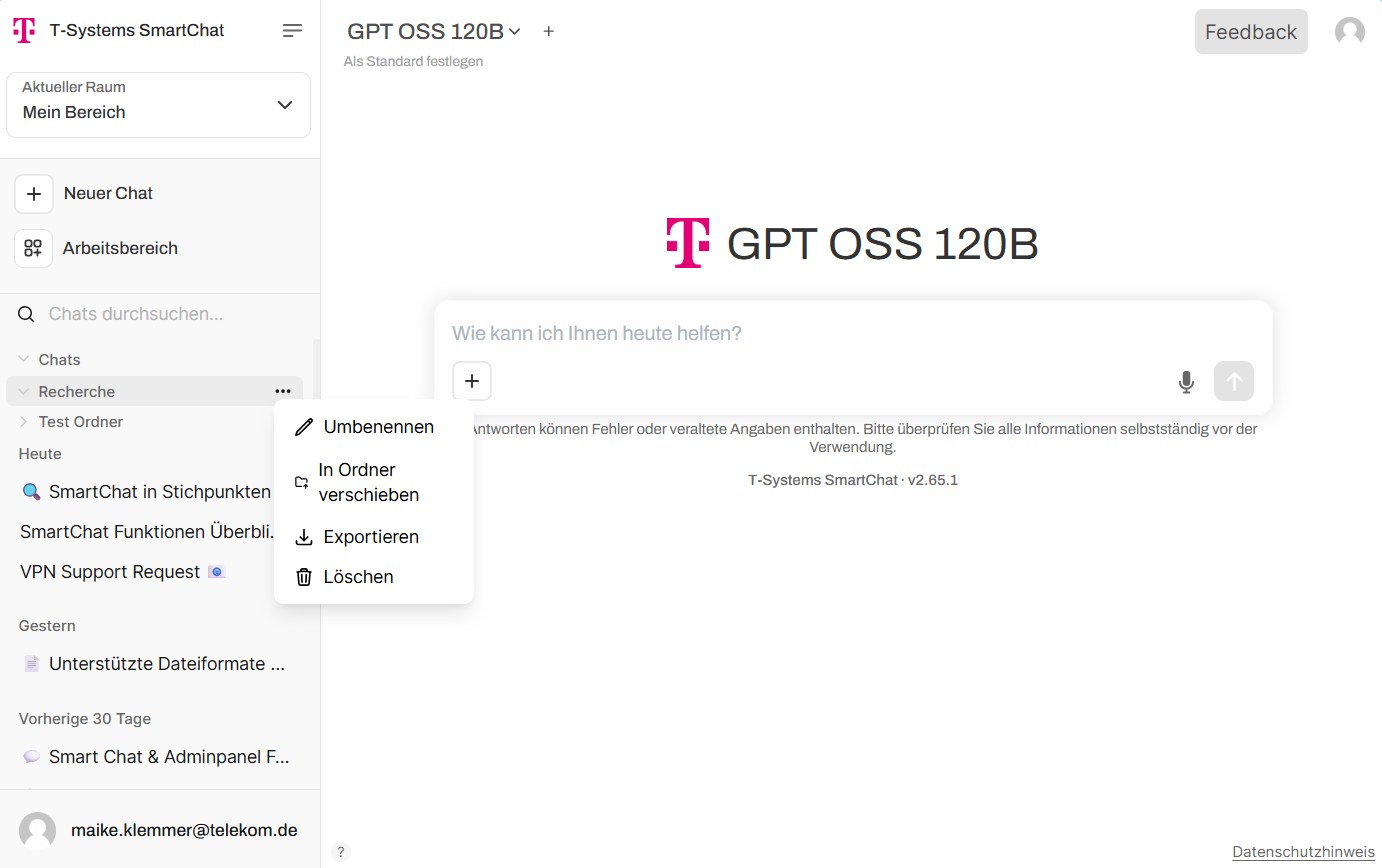Open the Datenschutzhinweis link

[x=1303, y=852]
